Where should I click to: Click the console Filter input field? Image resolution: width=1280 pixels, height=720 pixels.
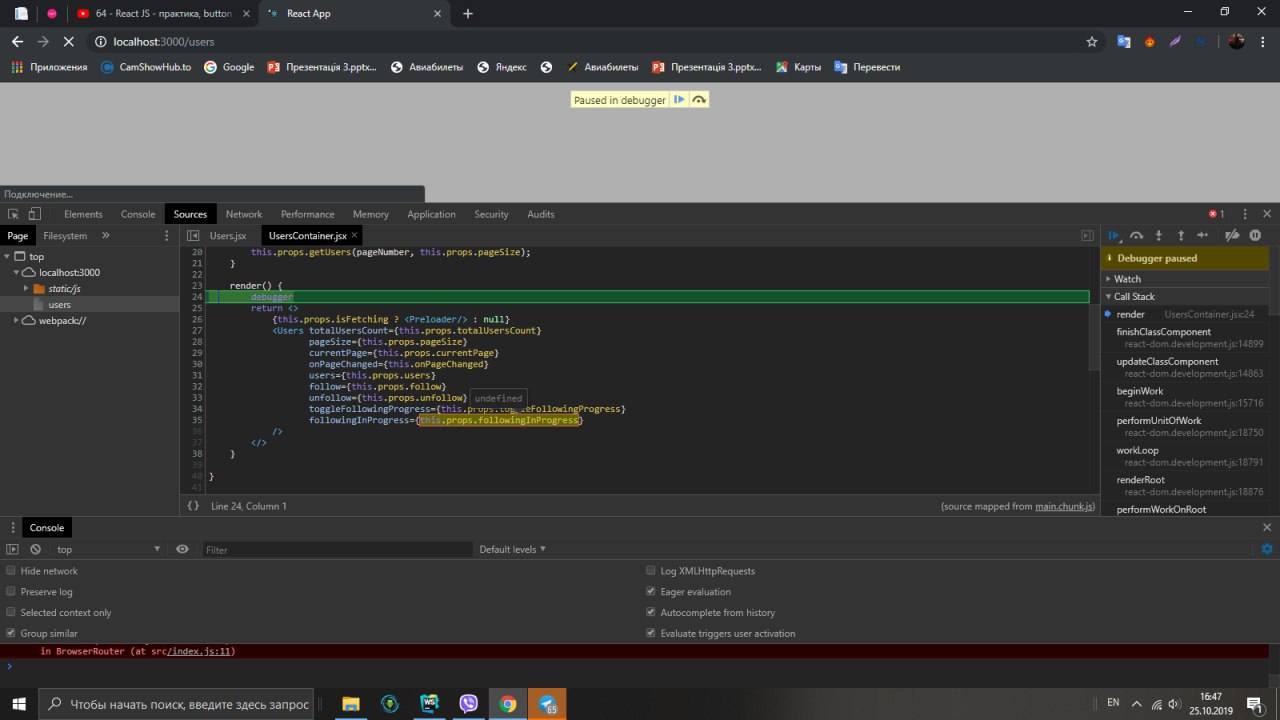pos(337,549)
